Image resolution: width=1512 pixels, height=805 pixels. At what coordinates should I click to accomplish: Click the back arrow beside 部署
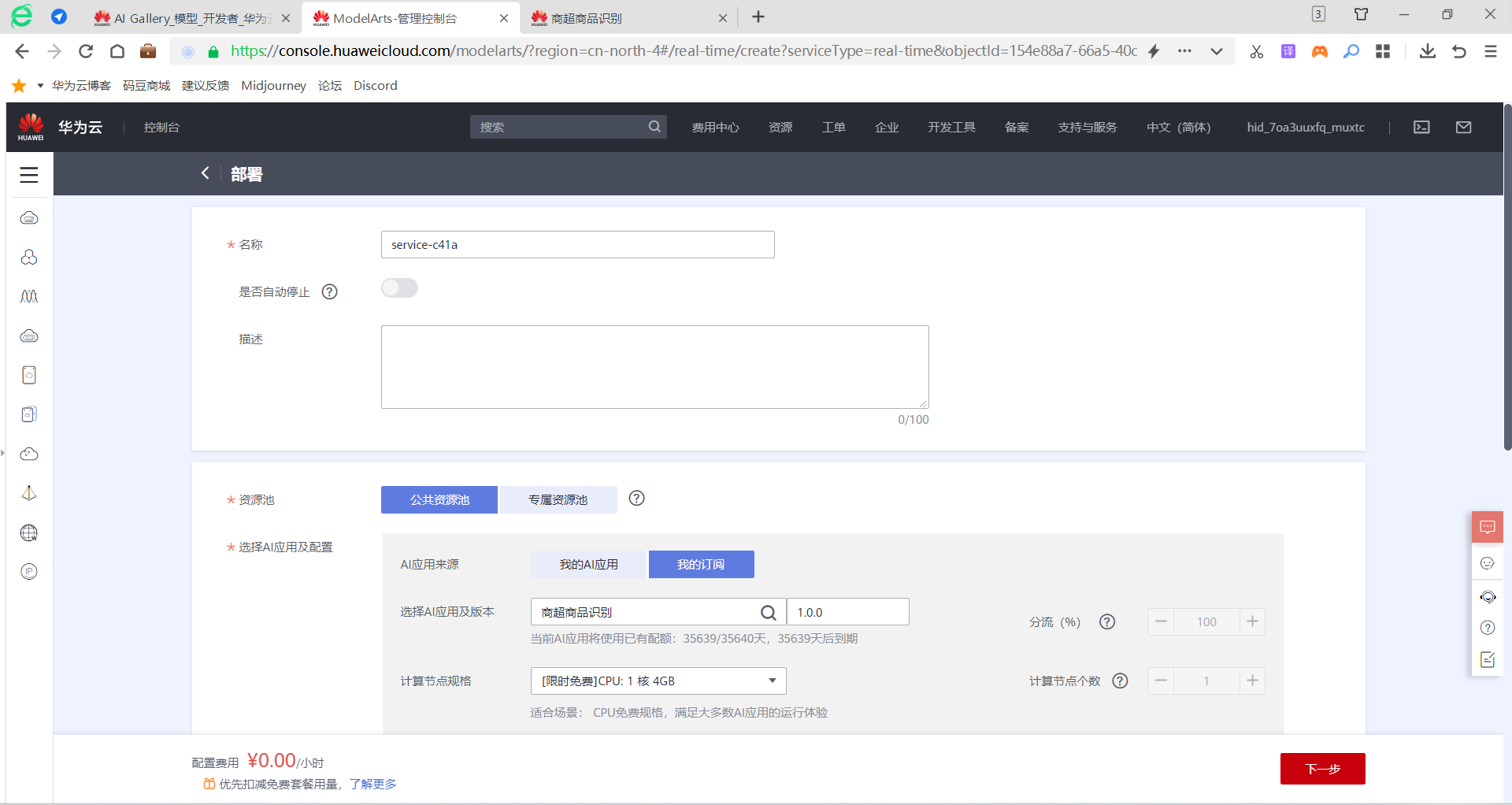tap(206, 173)
